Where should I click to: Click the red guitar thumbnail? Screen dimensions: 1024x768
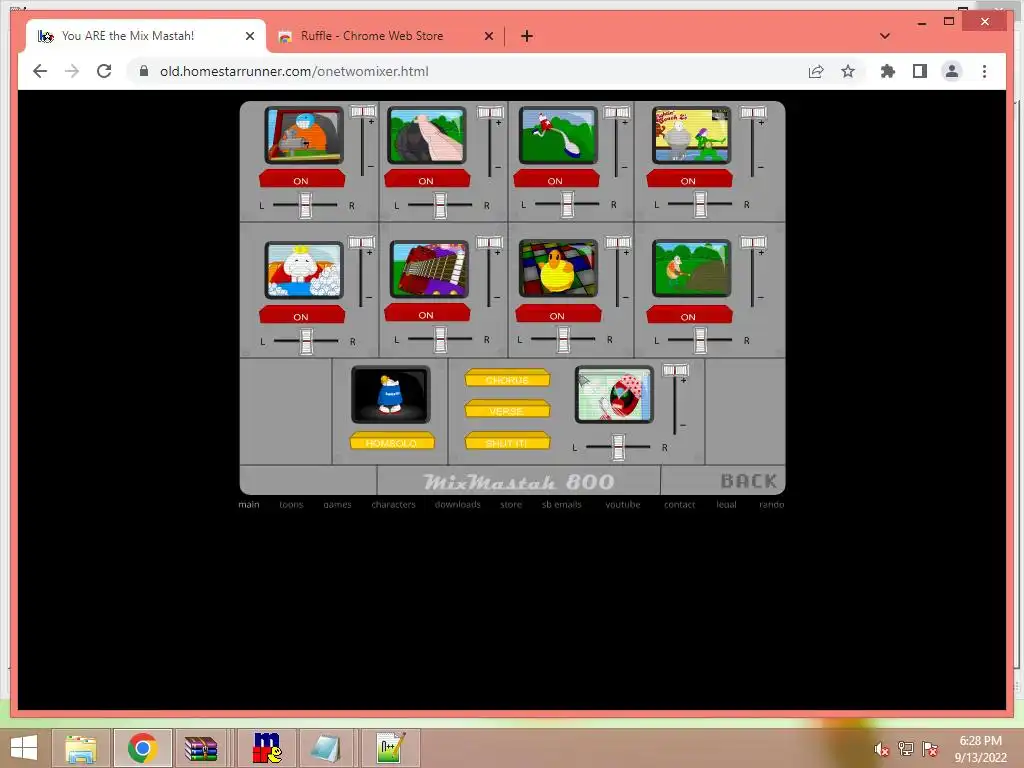(429, 268)
